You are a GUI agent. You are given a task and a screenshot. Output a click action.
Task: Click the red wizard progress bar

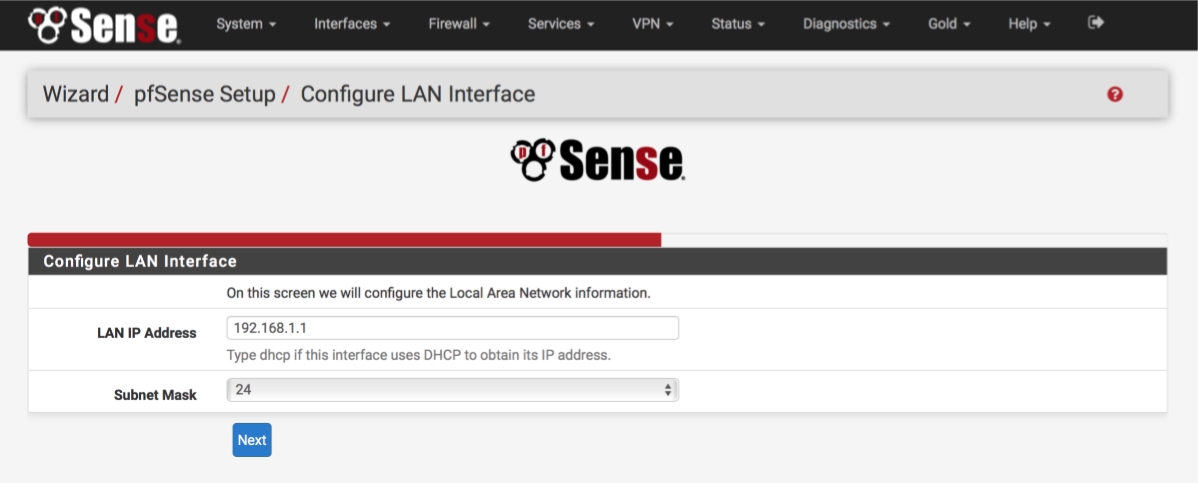(x=345, y=240)
